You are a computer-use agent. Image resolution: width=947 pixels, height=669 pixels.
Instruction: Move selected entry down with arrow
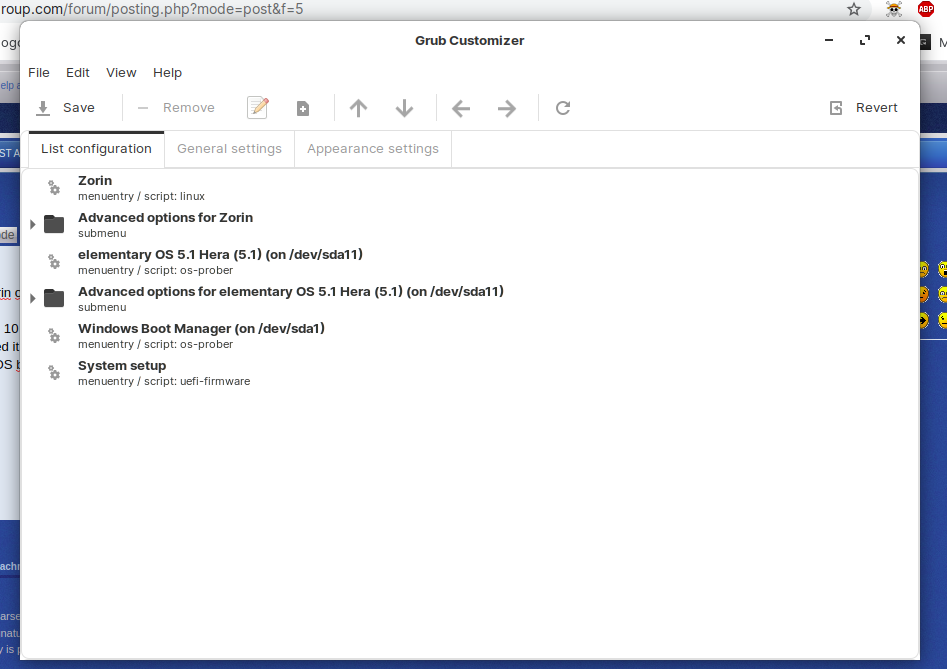tap(404, 108)
